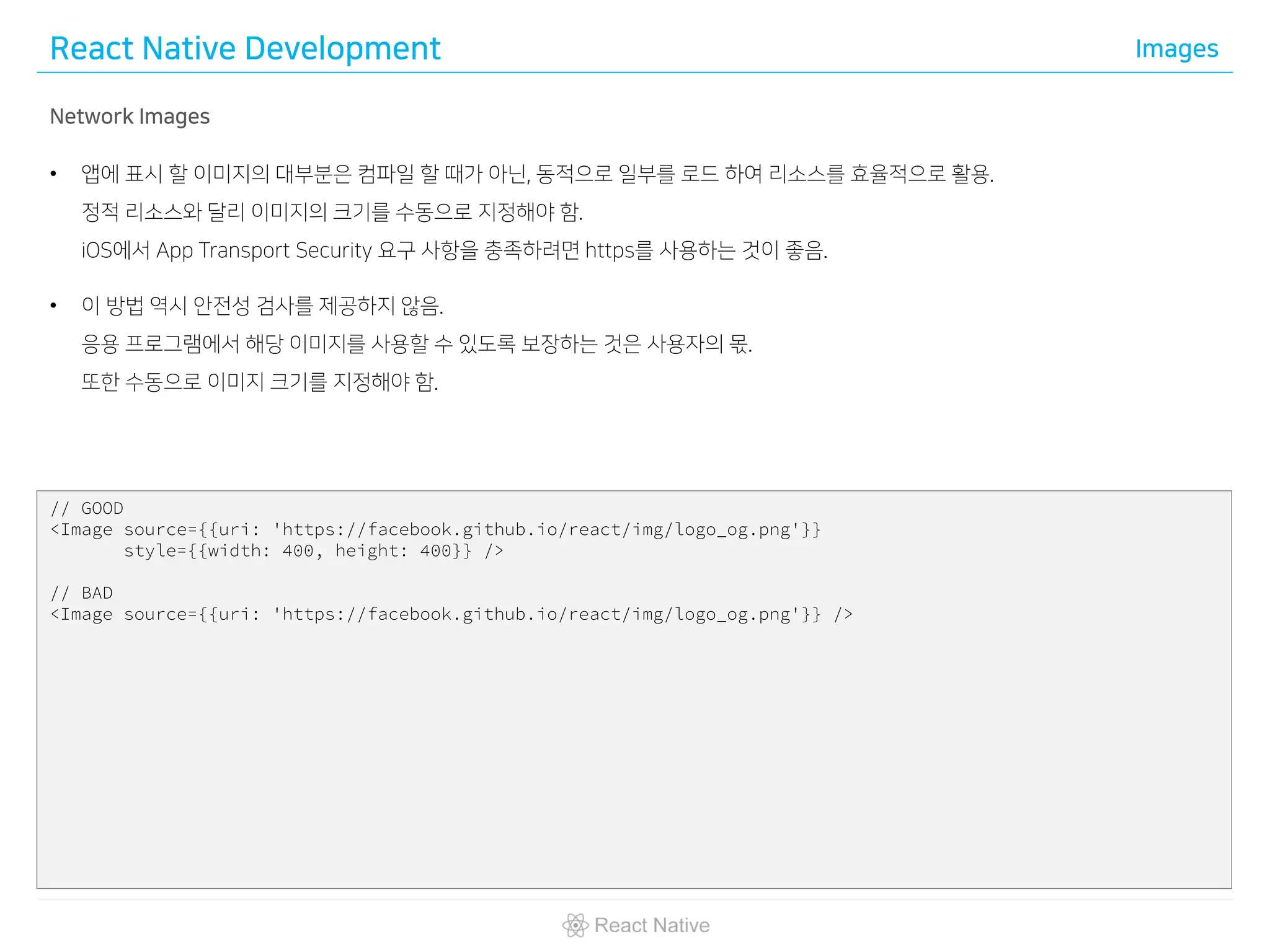Click the style width 400 height 400 line
The width and height of the screenshot is (1270, 952).
pyautogui.click(x=313, y=550)
